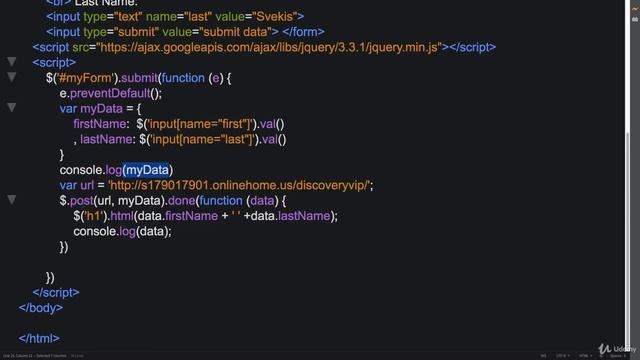
Task: Click the preventDefault method call
Action: coord(110,93)
